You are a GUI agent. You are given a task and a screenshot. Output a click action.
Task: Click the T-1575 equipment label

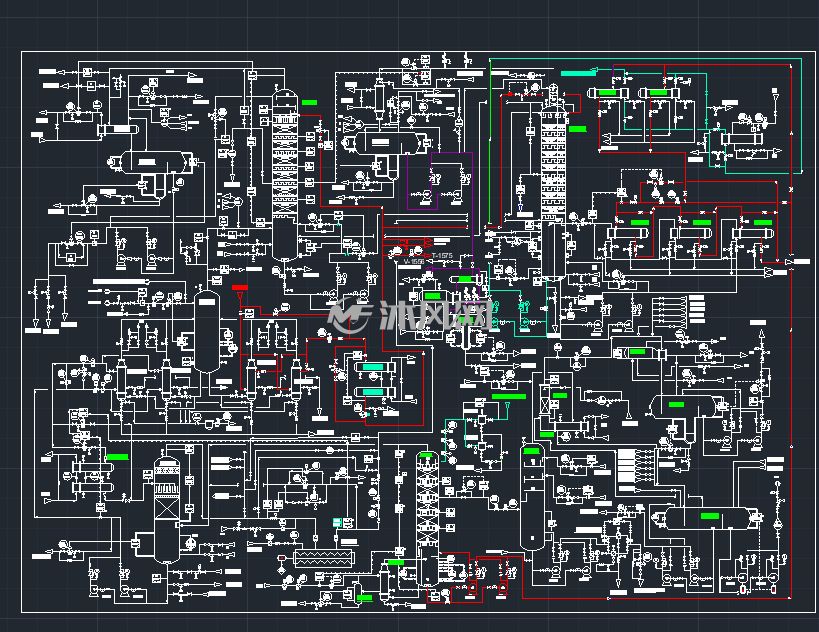coord(442,255)
